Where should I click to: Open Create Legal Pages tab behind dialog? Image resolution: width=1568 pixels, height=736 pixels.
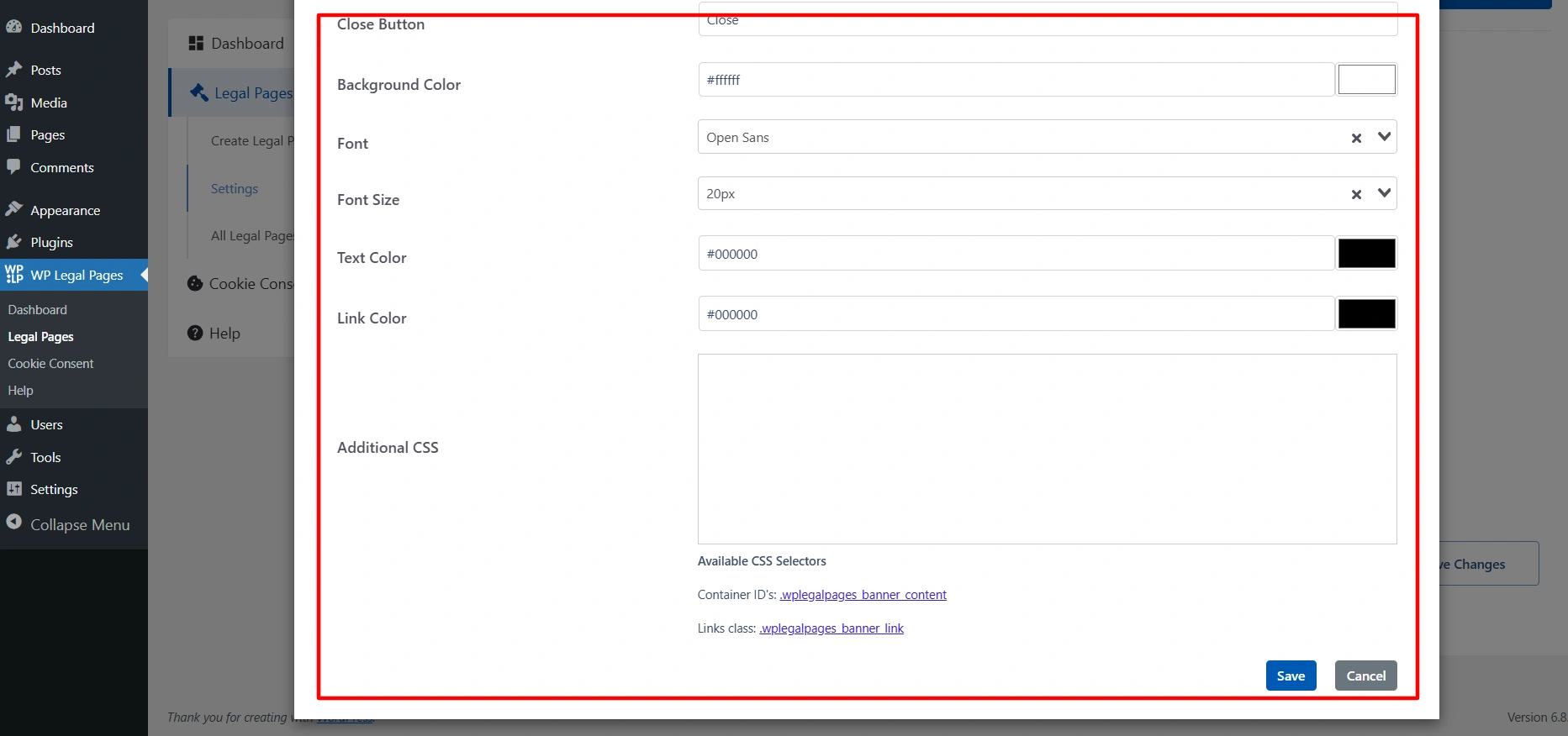click(252, 141)
